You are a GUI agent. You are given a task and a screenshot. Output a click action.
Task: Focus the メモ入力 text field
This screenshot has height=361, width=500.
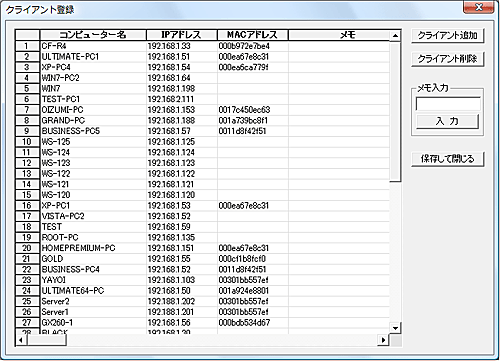tap(448, 104)
